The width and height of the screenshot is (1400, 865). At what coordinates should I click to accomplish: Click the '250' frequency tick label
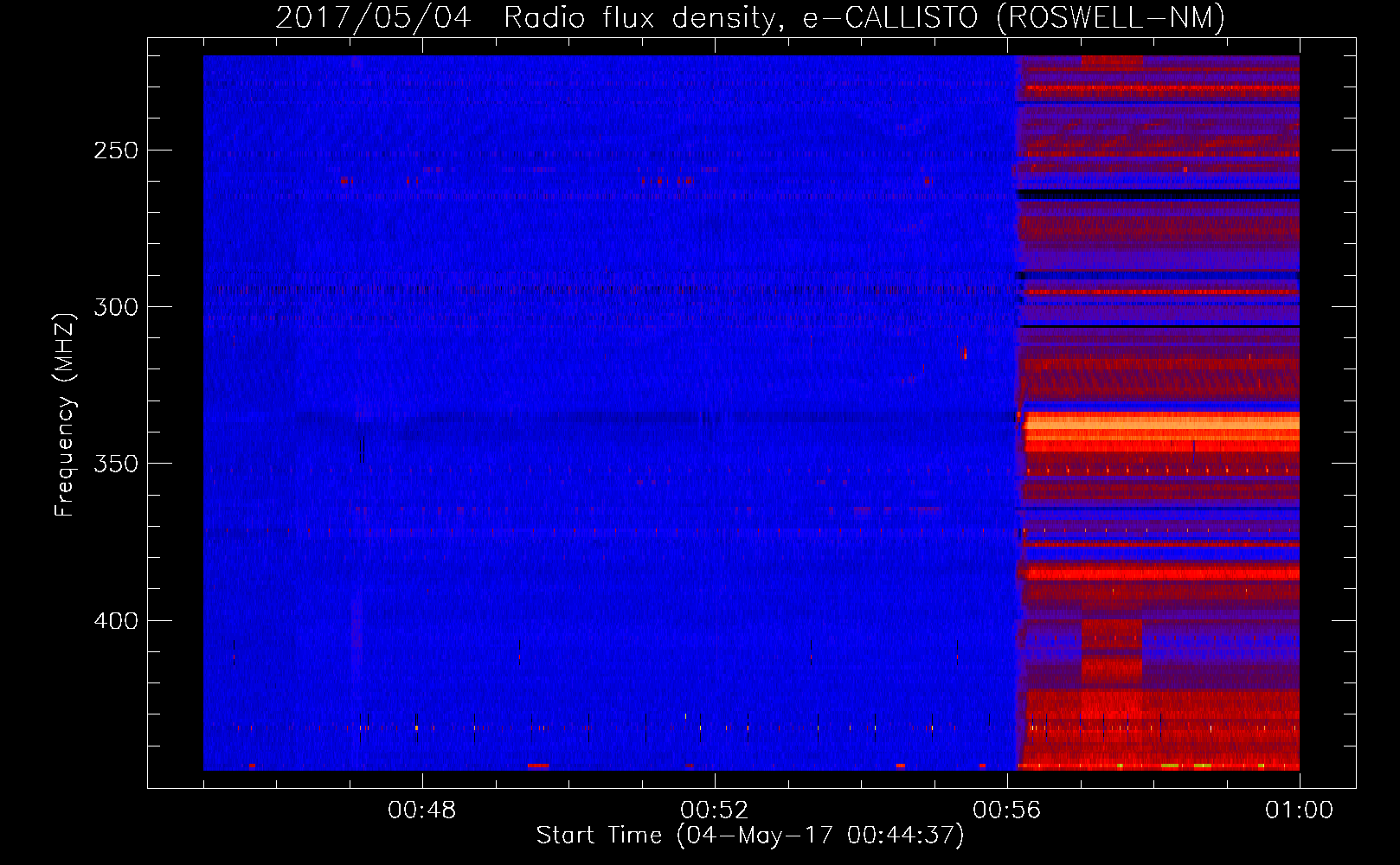pos(116,151)
